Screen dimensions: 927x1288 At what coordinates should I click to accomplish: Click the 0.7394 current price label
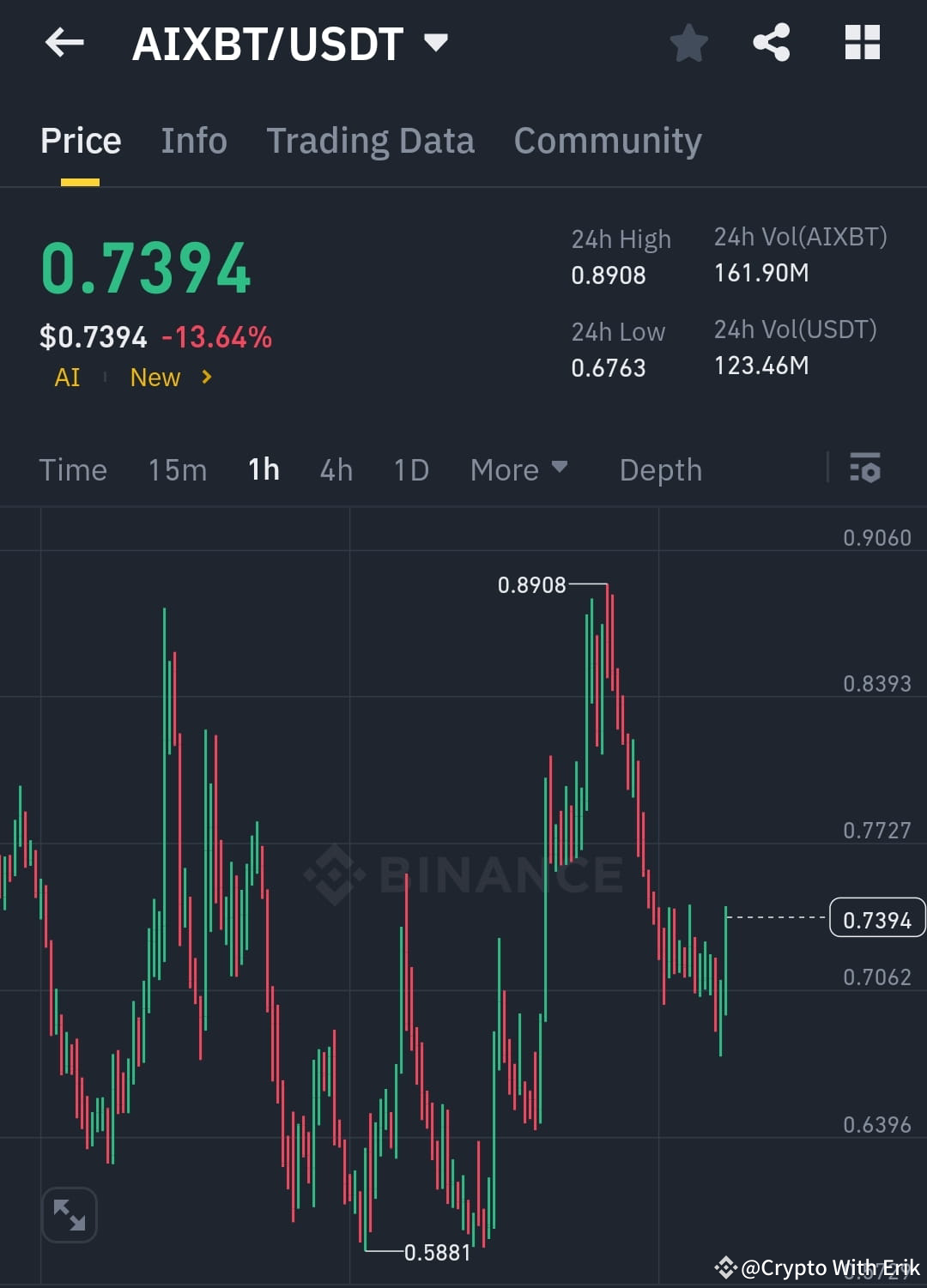(x=876, y=918)
